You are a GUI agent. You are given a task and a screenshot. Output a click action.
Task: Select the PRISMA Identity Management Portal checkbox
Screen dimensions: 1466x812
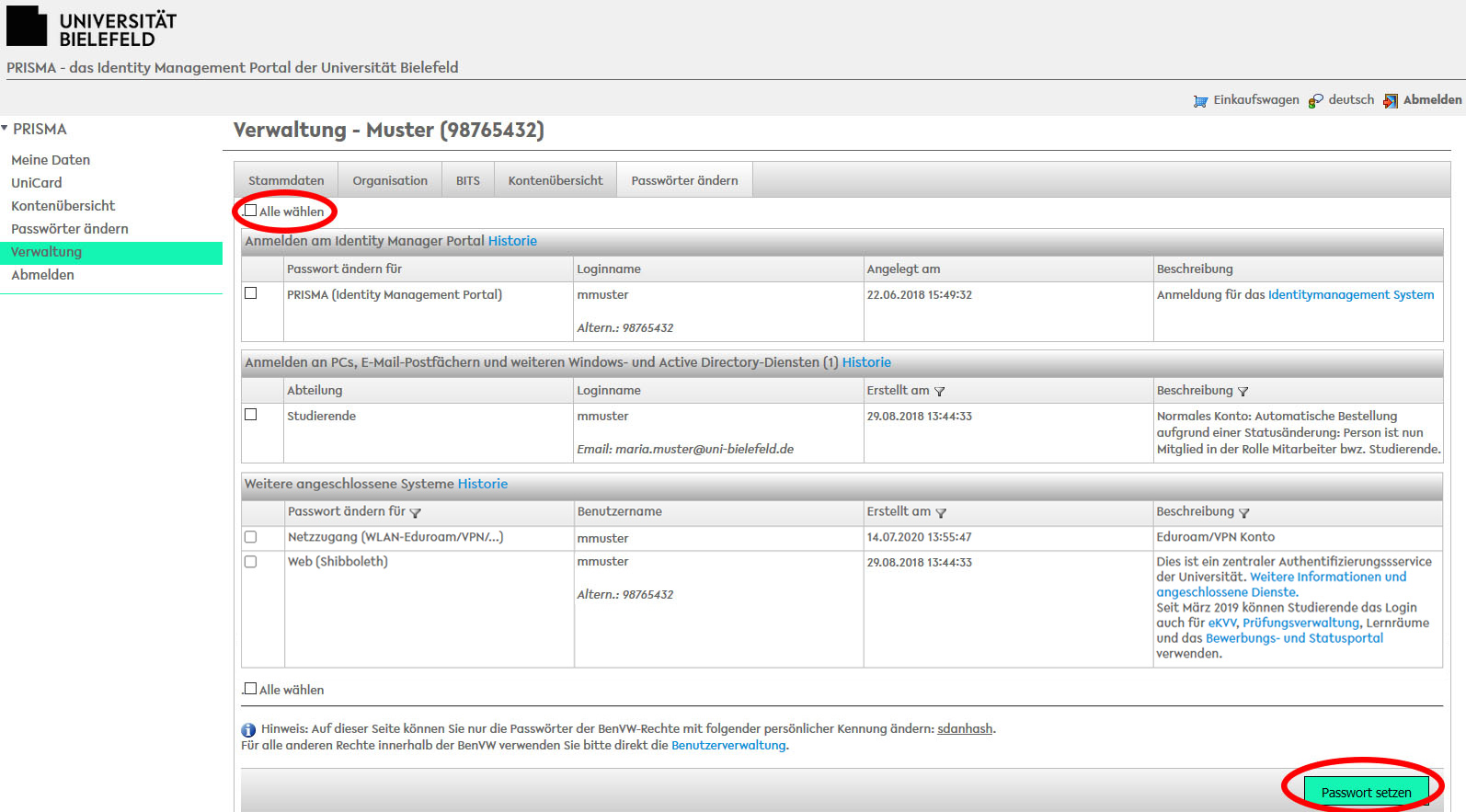coord(250,293)
